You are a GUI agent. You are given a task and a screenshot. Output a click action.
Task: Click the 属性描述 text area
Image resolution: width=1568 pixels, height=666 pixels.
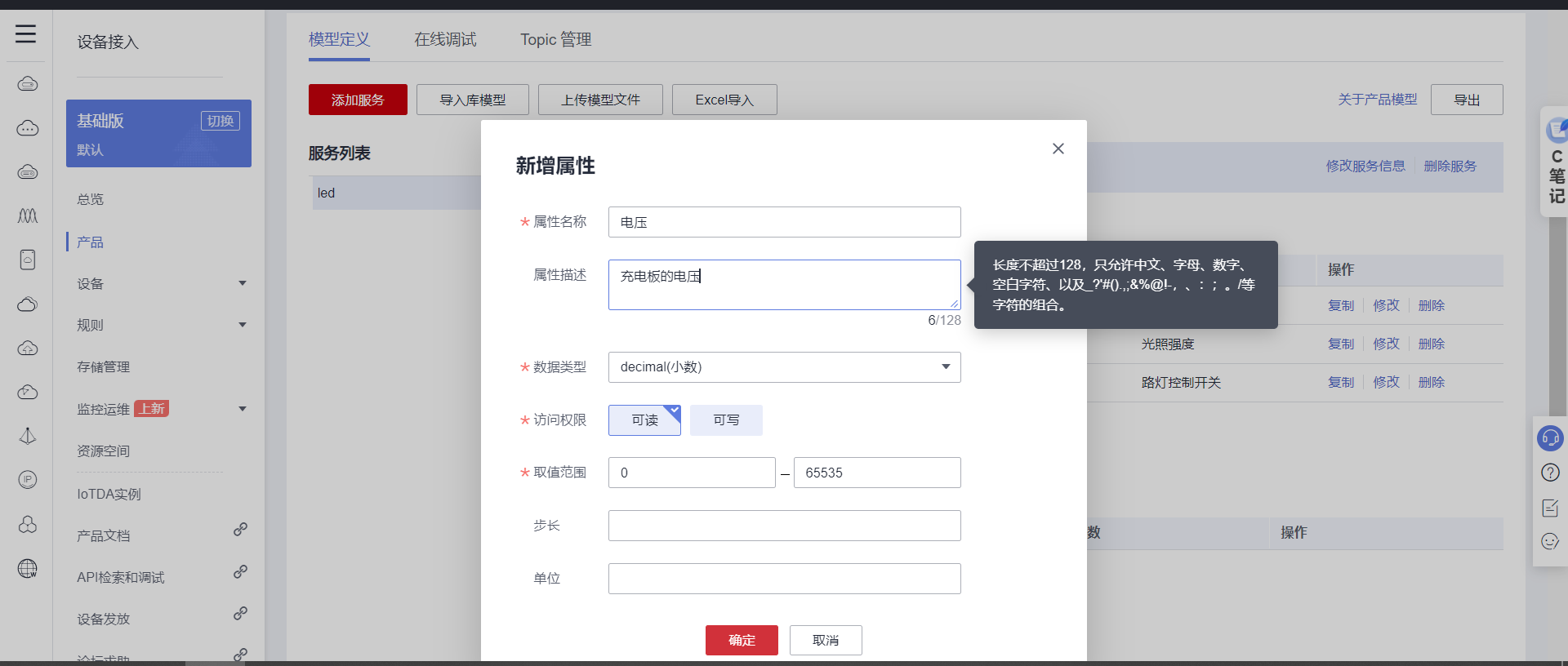[x=784, y=285]
